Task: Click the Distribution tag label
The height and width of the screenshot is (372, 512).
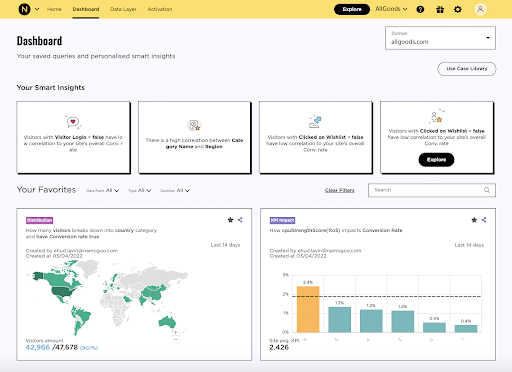Action: pos(39,220)
